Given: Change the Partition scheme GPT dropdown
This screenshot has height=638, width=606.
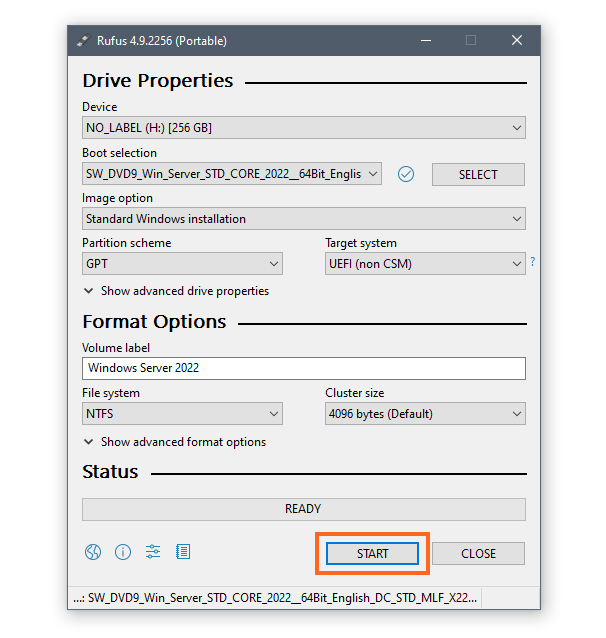Looking at the screenshot, I should point(182,264).
